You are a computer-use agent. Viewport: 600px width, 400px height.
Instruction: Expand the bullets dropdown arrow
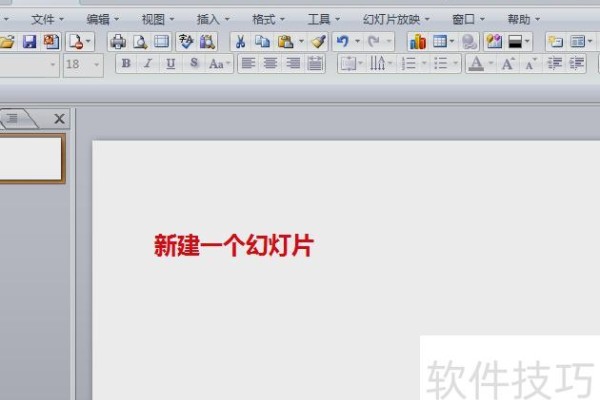click(x=455, y=64)
